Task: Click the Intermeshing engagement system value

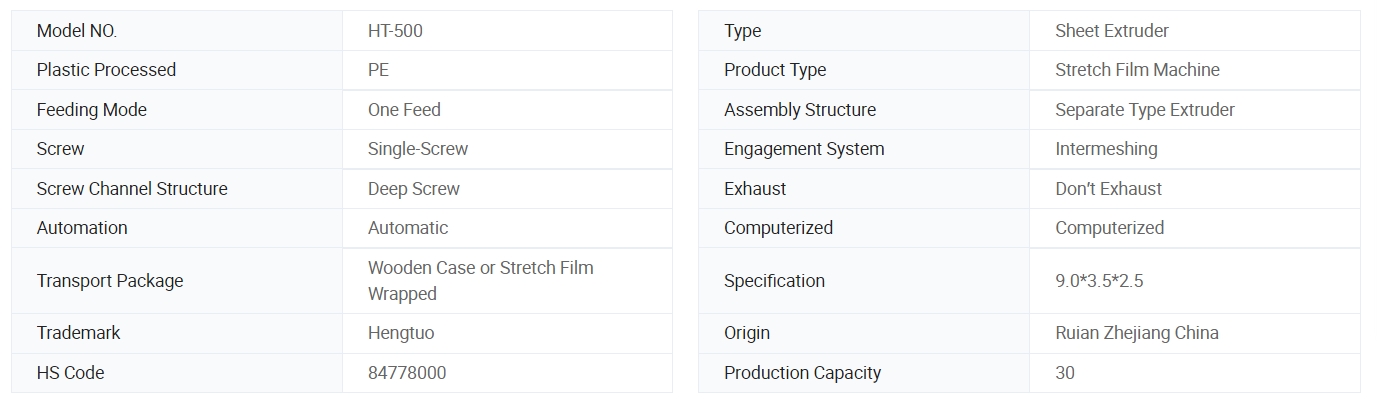Action: [1106, 149]
